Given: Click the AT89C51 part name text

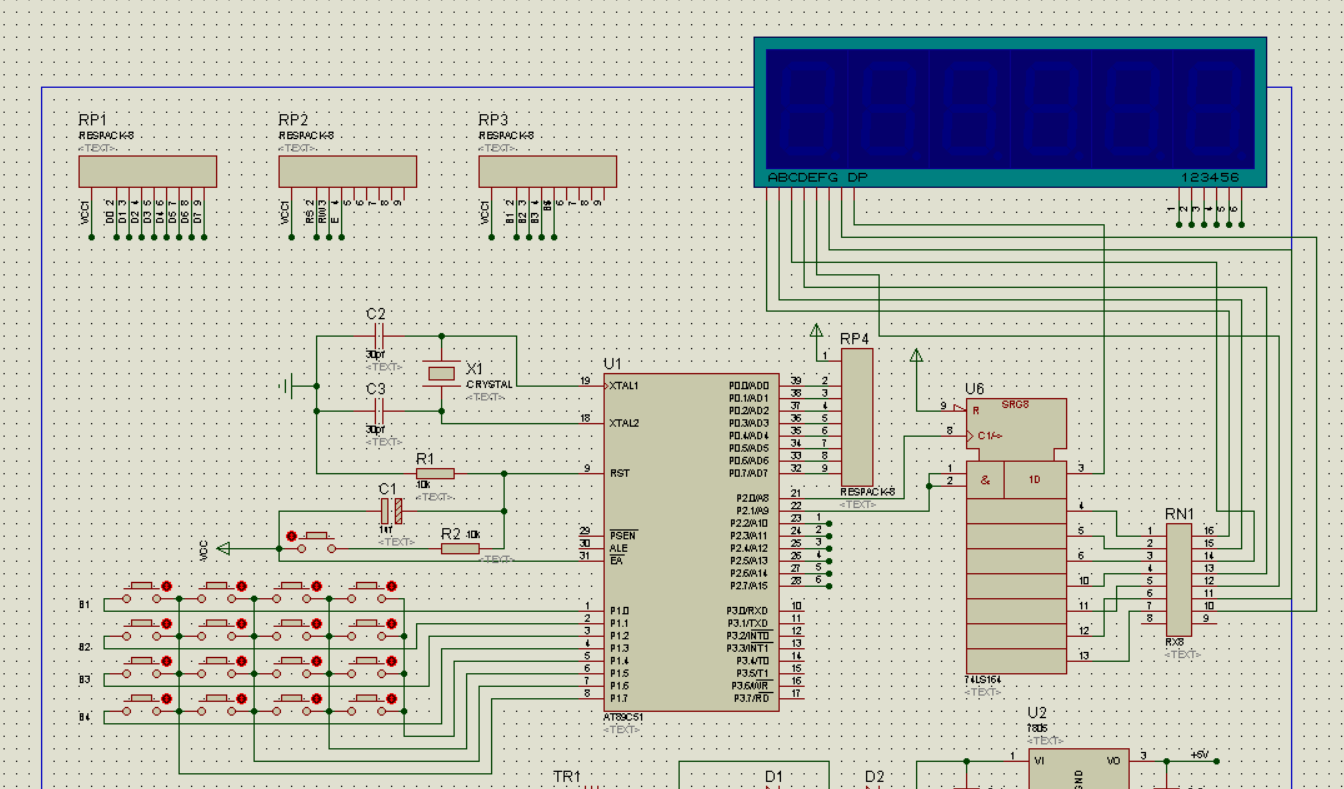Looking at the screenshot, I should point(624,718).
